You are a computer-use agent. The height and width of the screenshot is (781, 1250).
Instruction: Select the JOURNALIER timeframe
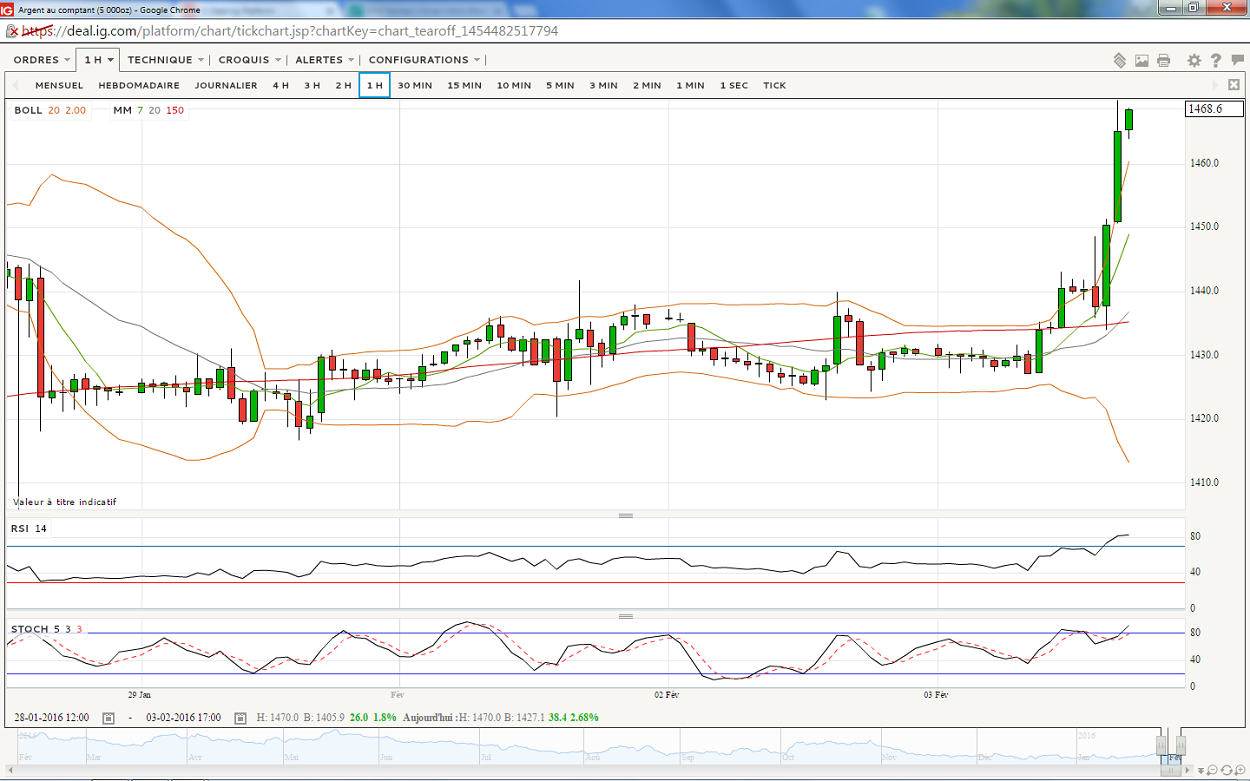226,86
